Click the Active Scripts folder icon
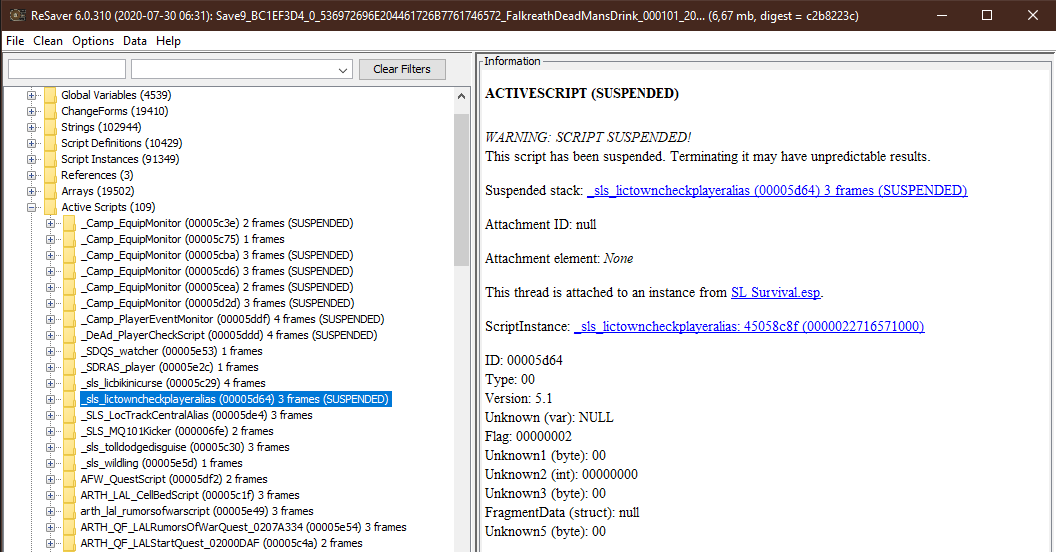 (x=51, y=207)
